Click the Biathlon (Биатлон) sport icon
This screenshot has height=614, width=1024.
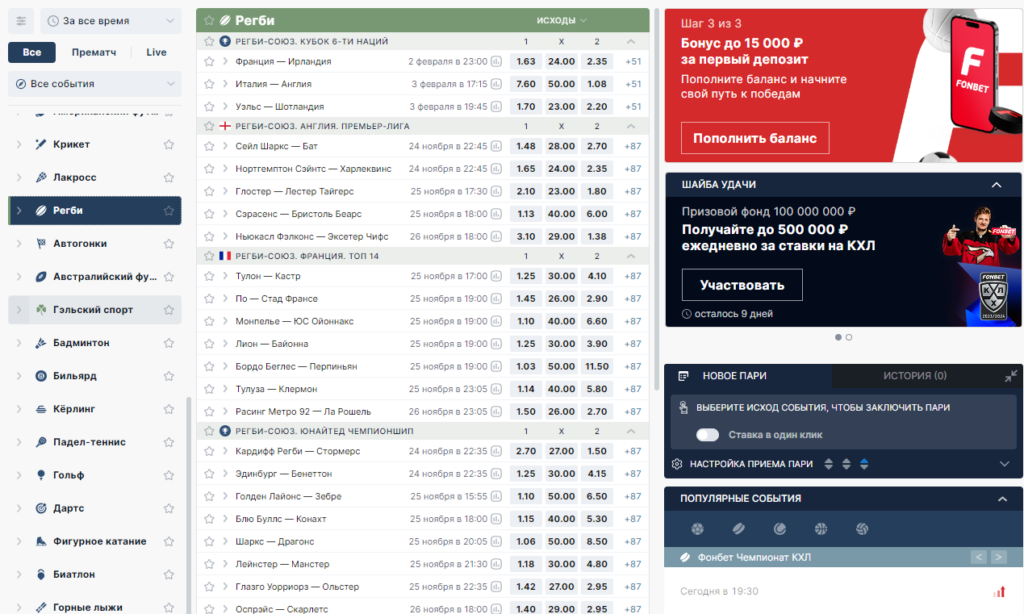click(x=40, y=574)
